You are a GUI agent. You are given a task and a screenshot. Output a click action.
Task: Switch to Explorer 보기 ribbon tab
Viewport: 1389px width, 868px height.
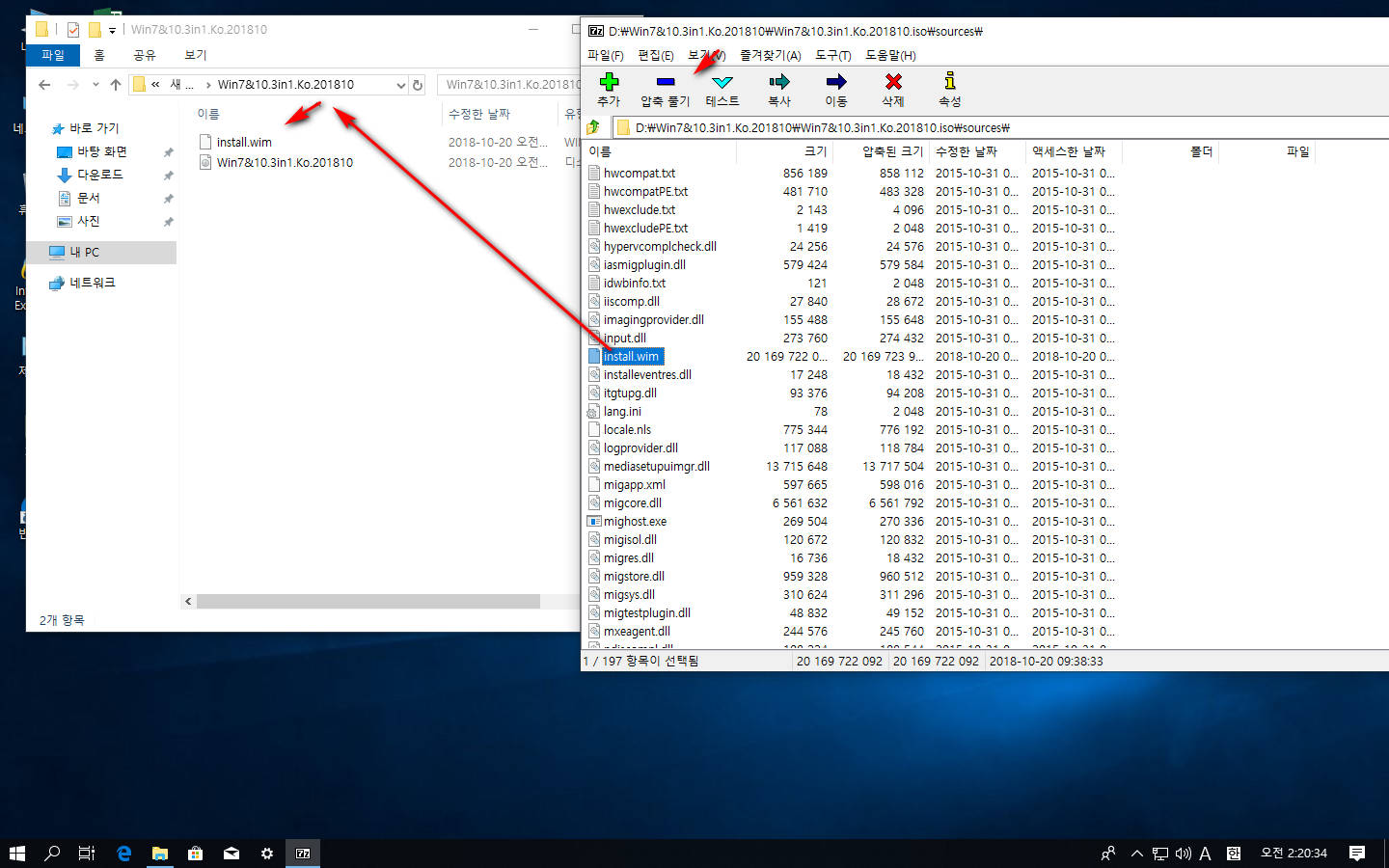[x=196, y=55]
